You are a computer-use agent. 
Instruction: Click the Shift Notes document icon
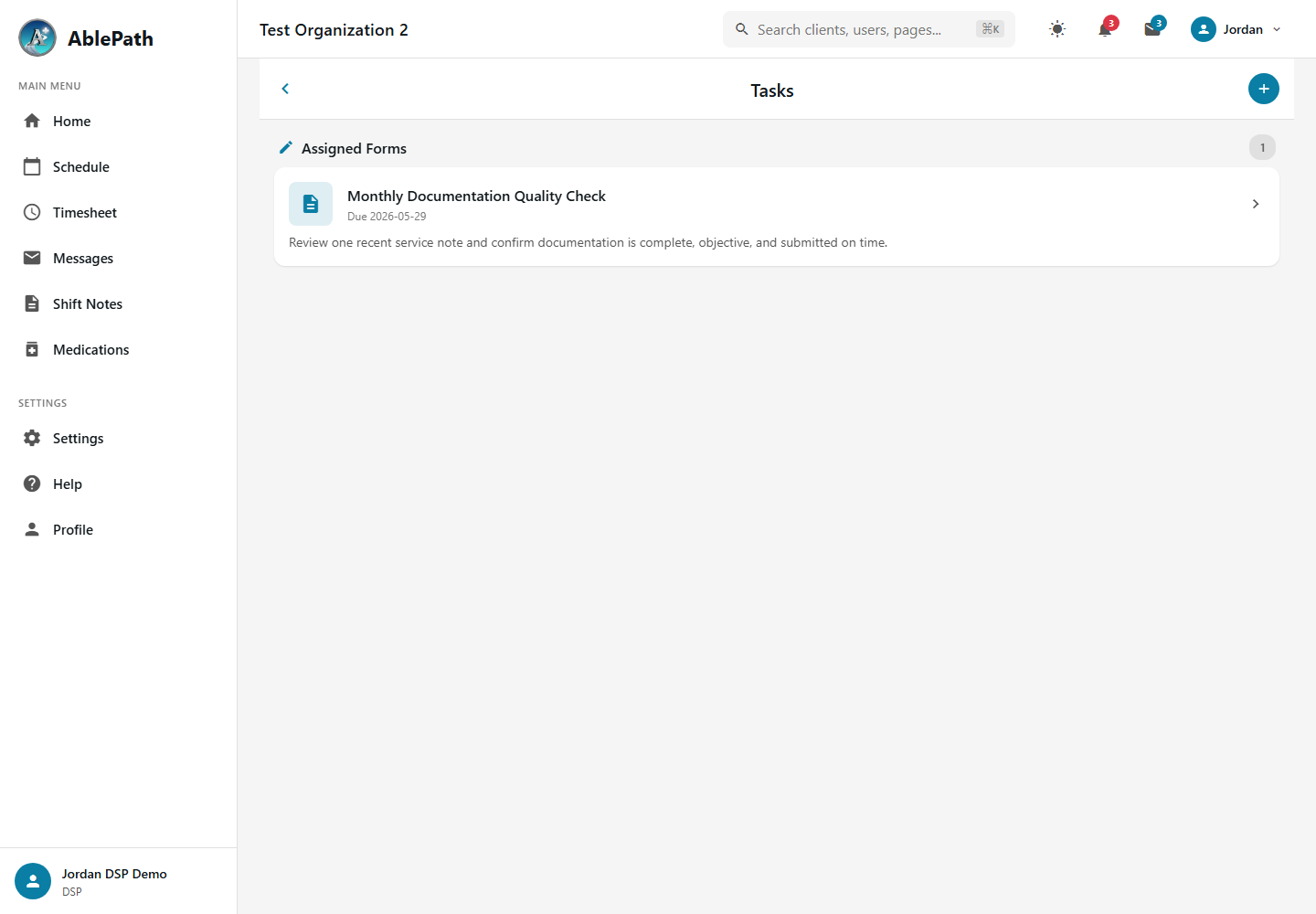(32, 303)
